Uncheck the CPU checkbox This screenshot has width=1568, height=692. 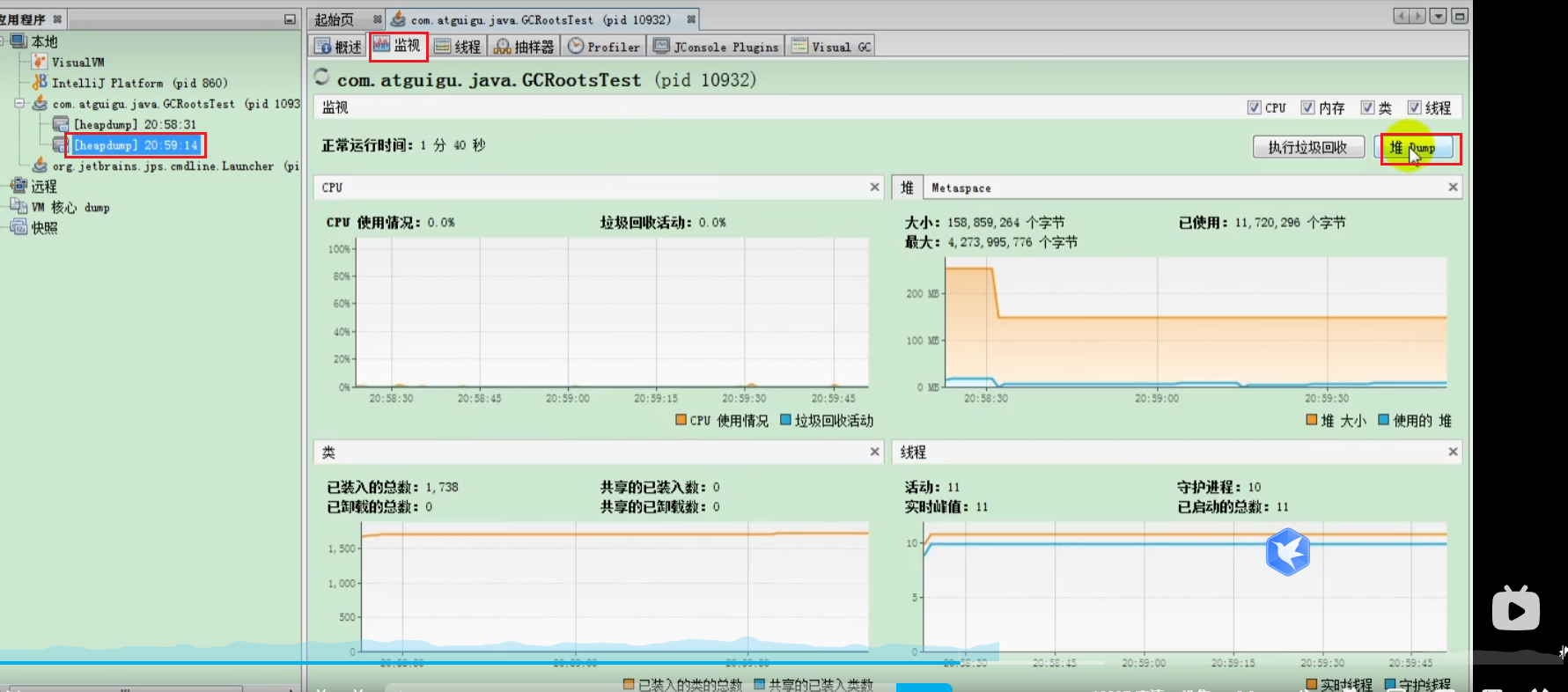click(1254, 107)
